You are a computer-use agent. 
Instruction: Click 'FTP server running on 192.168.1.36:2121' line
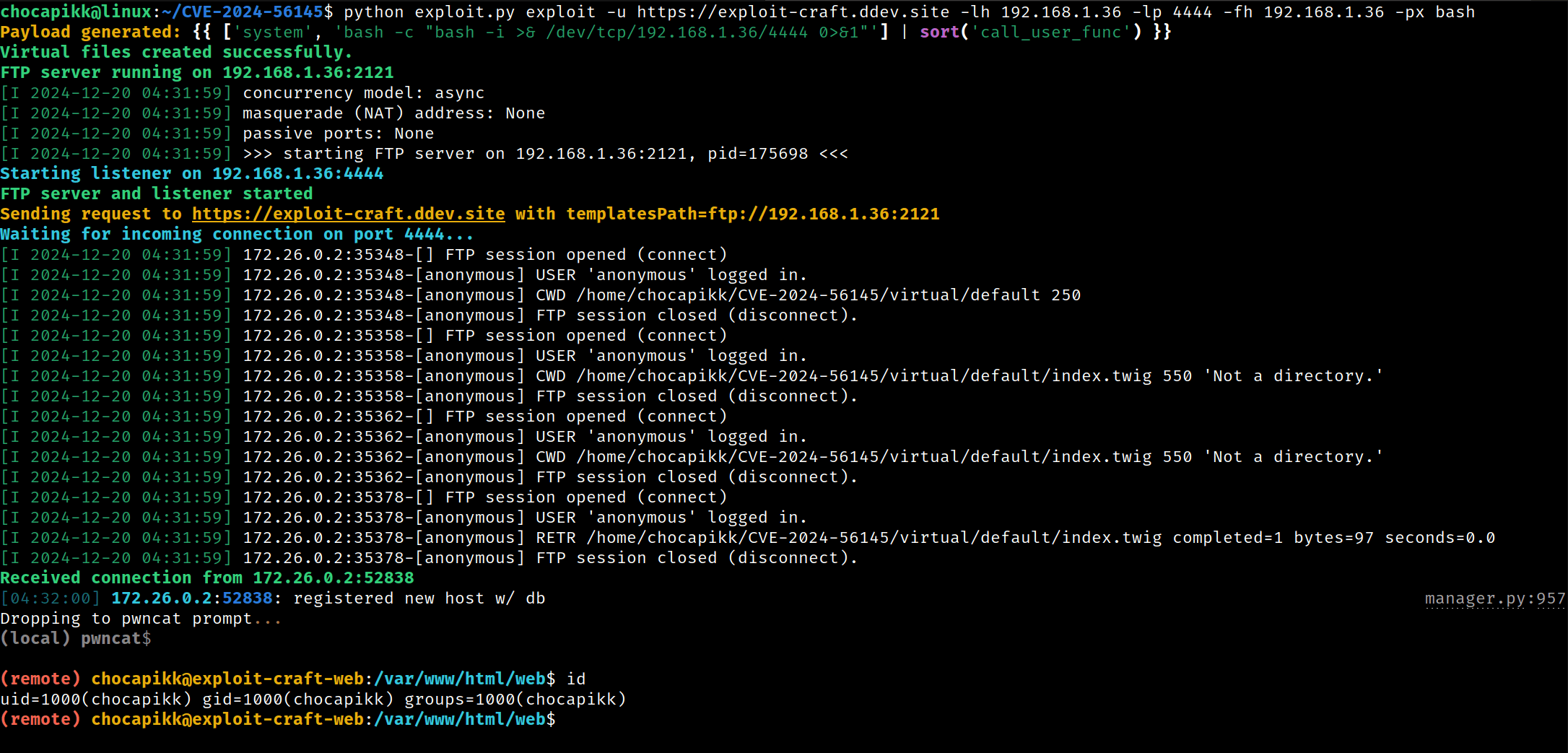point(197,73)
